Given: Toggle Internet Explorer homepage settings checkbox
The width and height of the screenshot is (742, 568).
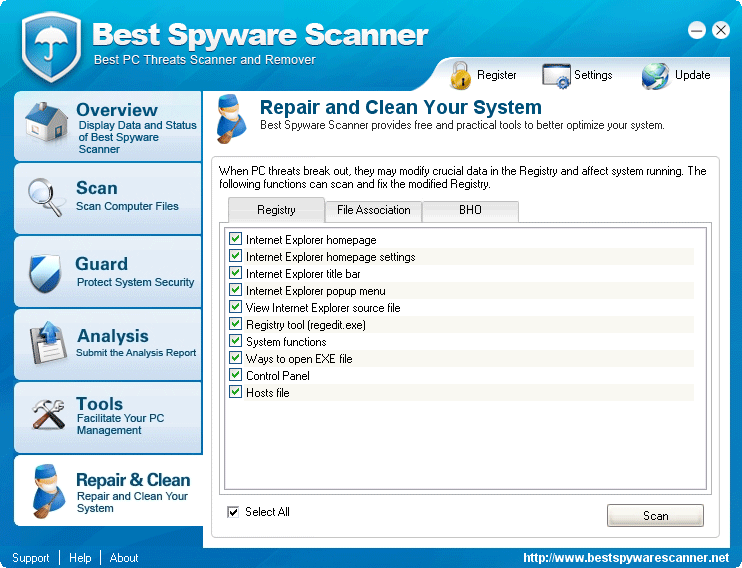Looking at the screenshot, I should pyautogui.click(x=235, y=256).
